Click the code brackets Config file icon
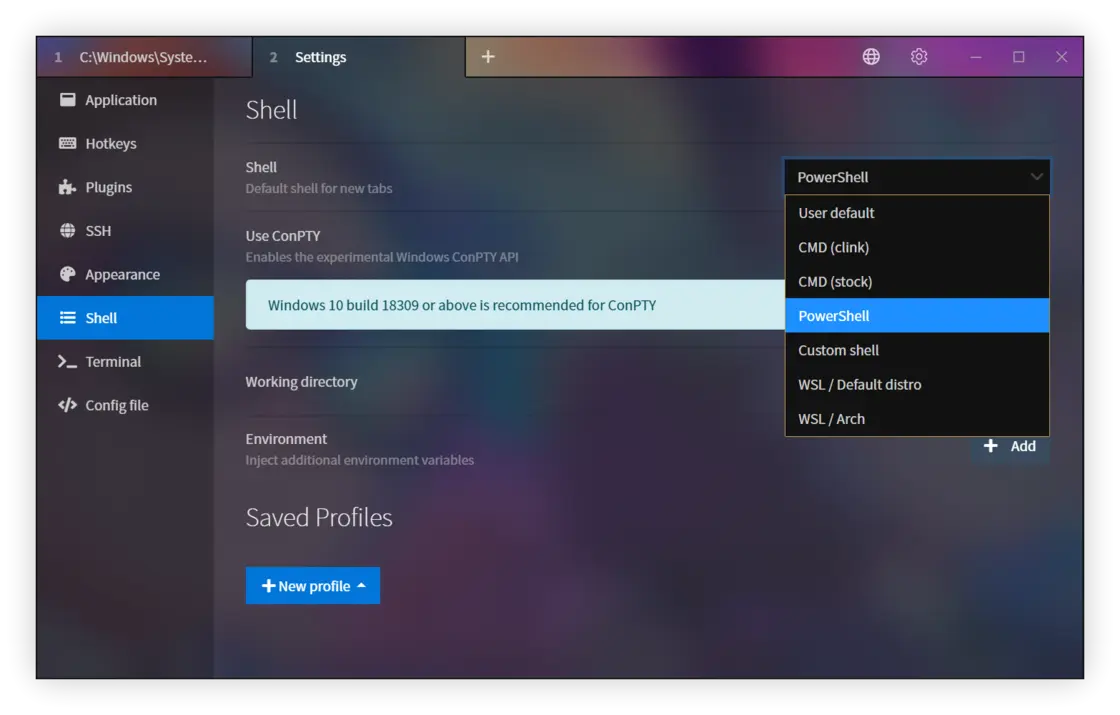The height and width of the screenshot is (715, 1120). tap(67, 405)
